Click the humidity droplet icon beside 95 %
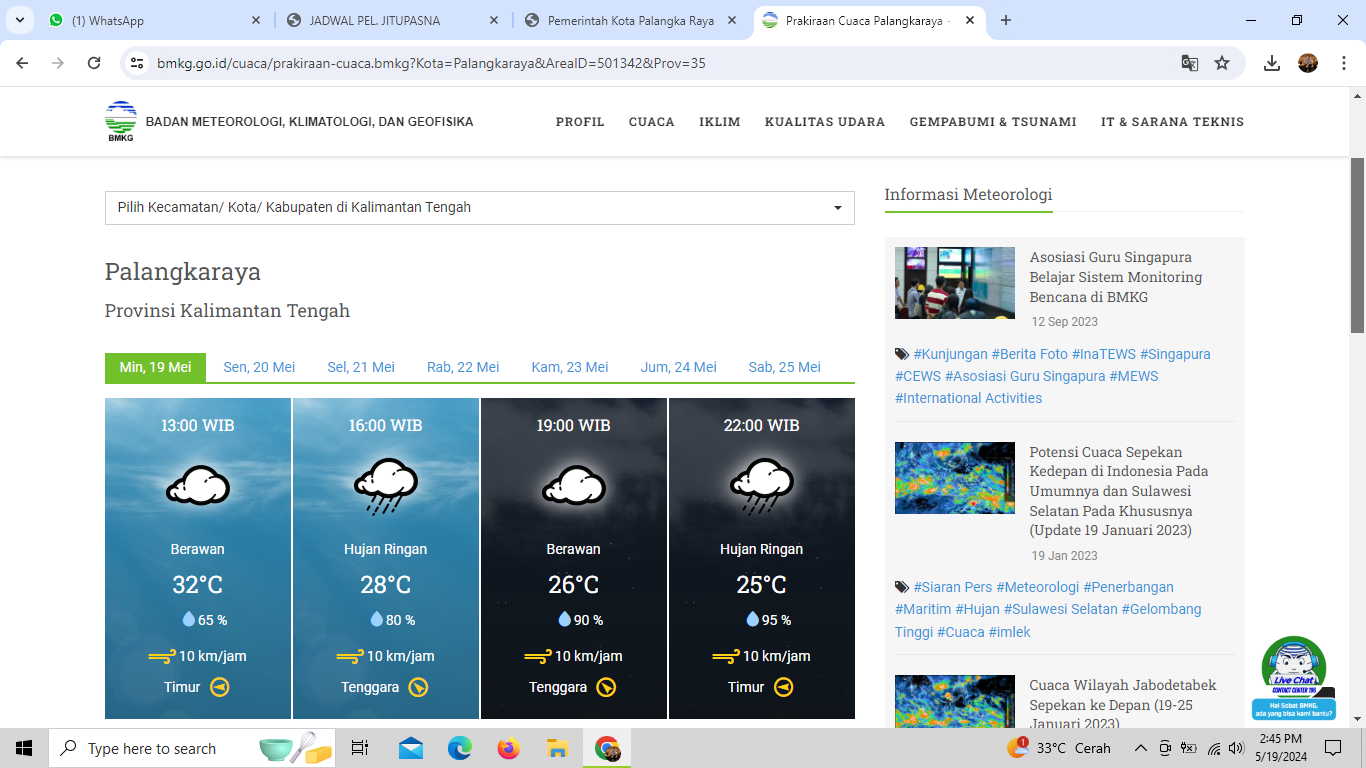The image size is (1366, 768). pyautogui.click(x=752, y=619)
